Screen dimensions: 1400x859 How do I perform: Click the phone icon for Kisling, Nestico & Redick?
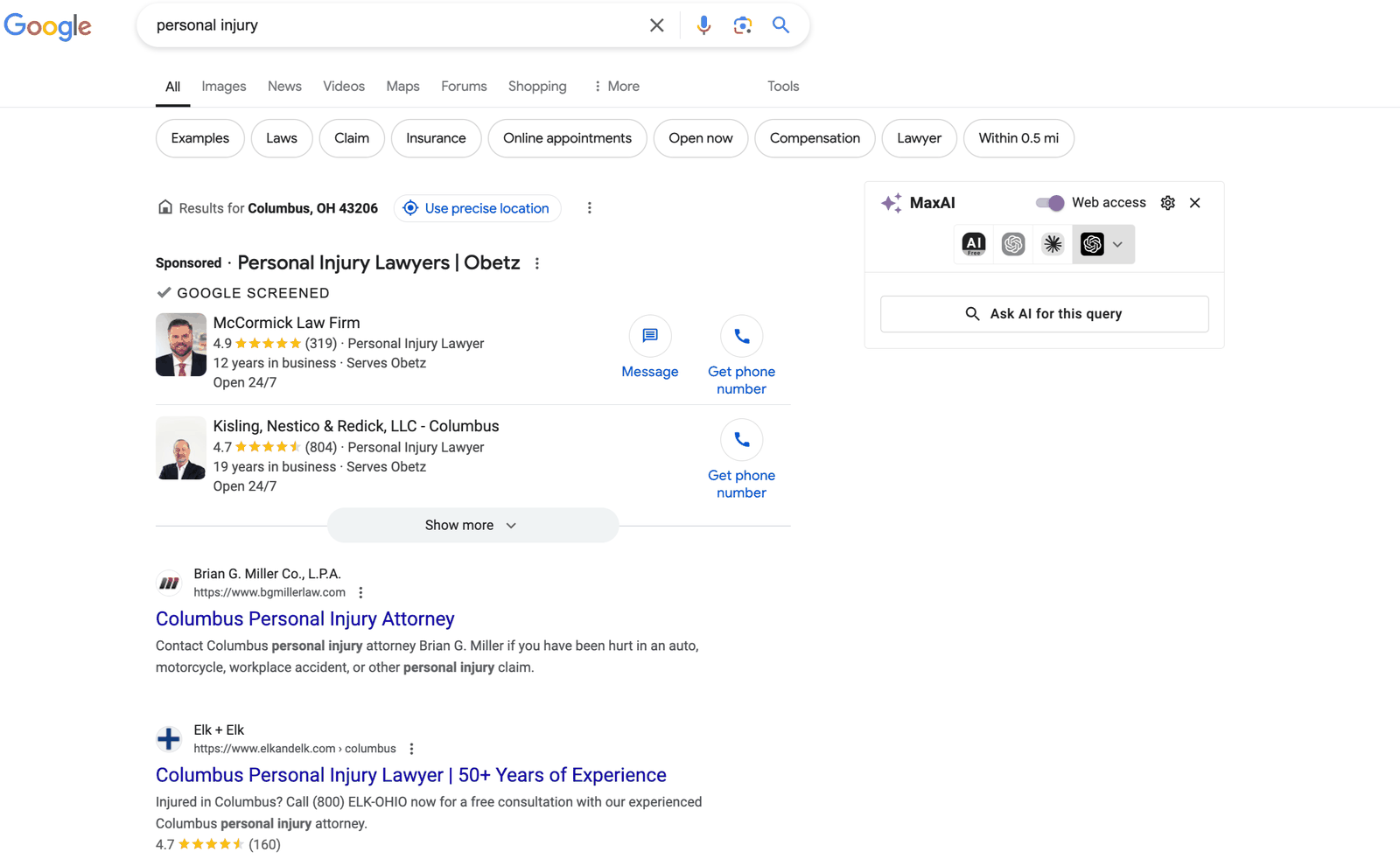741,439
